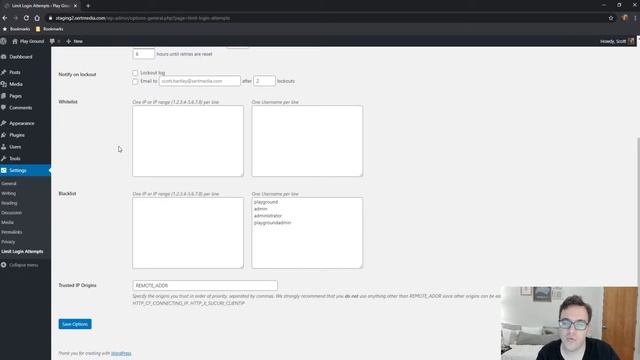Viewport: 640px width, 360px height.
Task: Select 'playground' in the Blacklist usernames
Action: tap(266, 202)
